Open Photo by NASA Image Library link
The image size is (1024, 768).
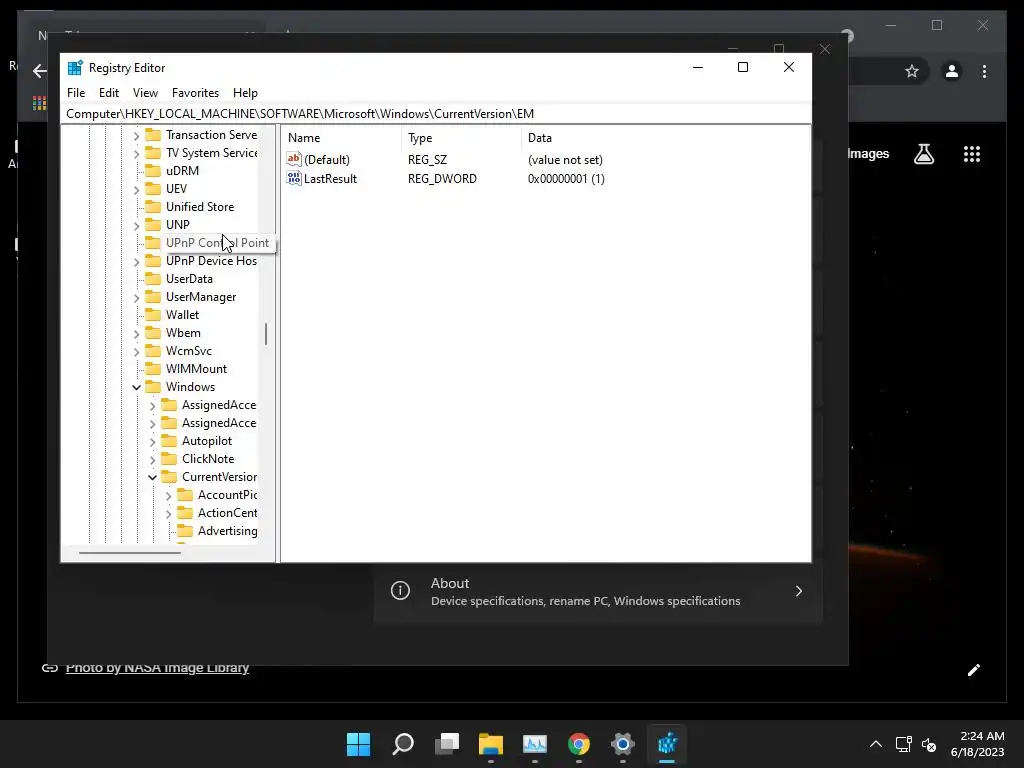(x=157, y=667)
